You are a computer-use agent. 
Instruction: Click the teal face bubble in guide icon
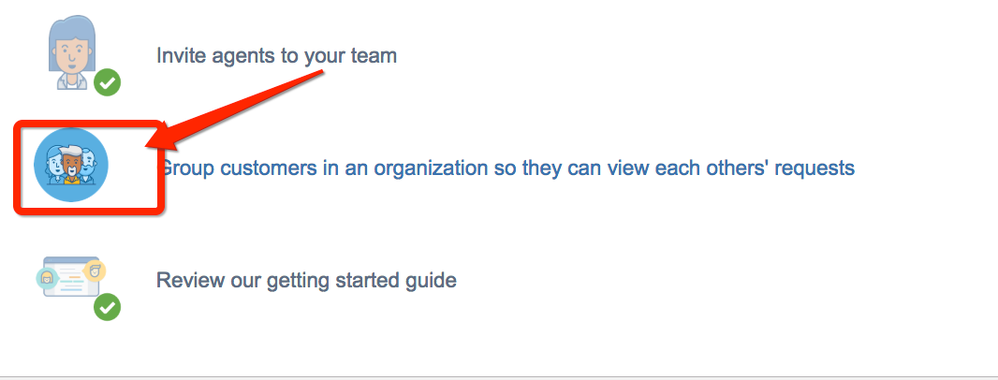click(x=46, y=278)
